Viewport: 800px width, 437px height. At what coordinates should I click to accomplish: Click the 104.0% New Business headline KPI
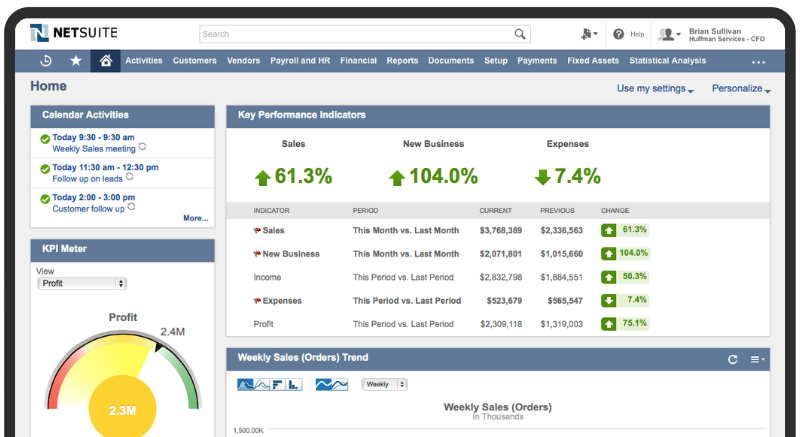433,176
